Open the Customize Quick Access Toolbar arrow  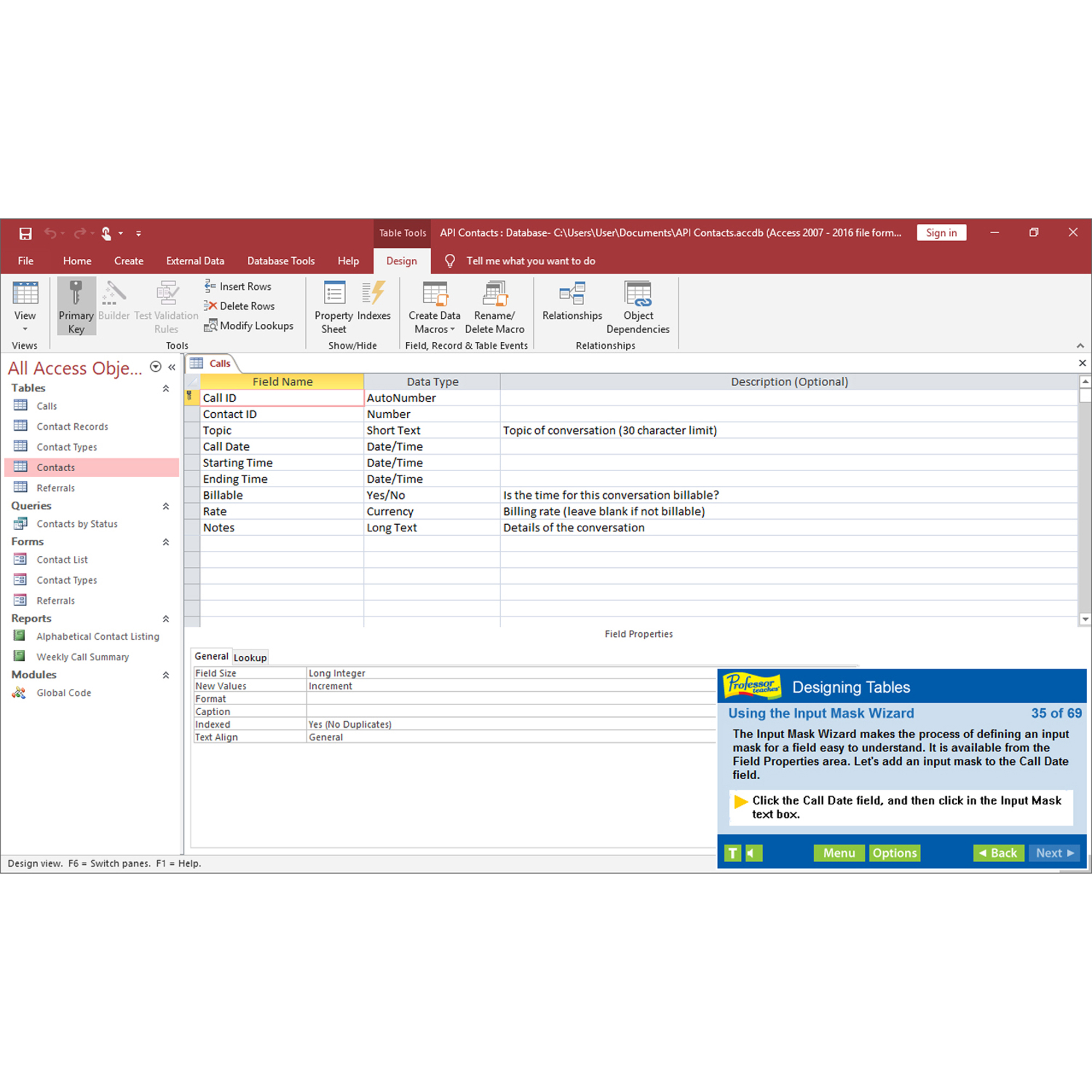[139, 233]
